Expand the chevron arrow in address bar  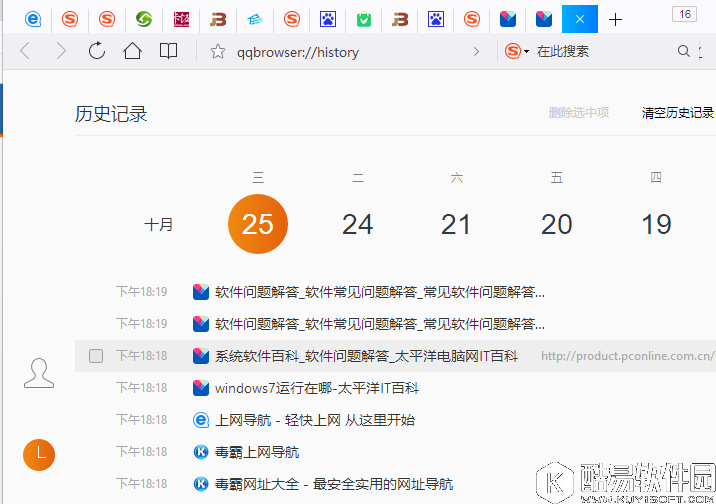tap(476, 52)
